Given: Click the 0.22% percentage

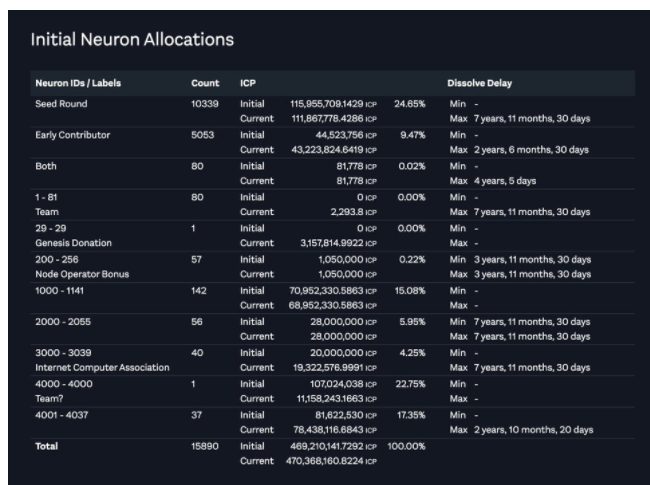Looking at the screenshot, I should (412, 259).
